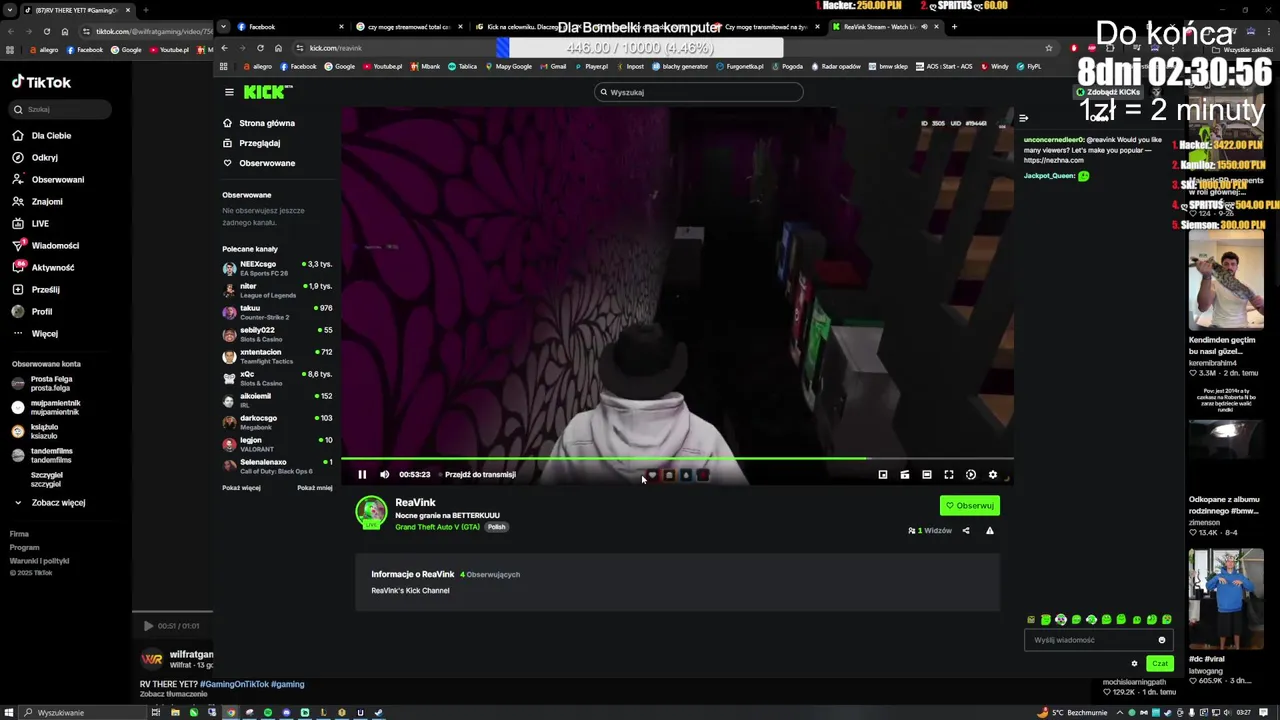Open TikTok 'Dla Ciebie' feed
The width and height of the screenshot is (1280, 720).
coord(51,136)
